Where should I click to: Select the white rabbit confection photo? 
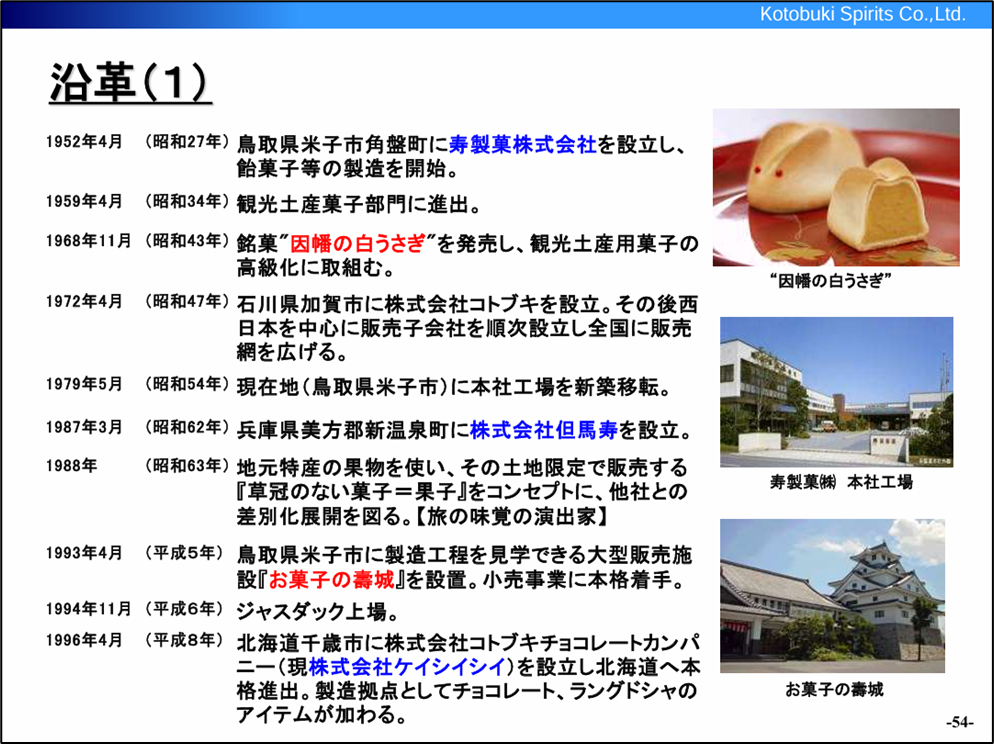[835, 187]
